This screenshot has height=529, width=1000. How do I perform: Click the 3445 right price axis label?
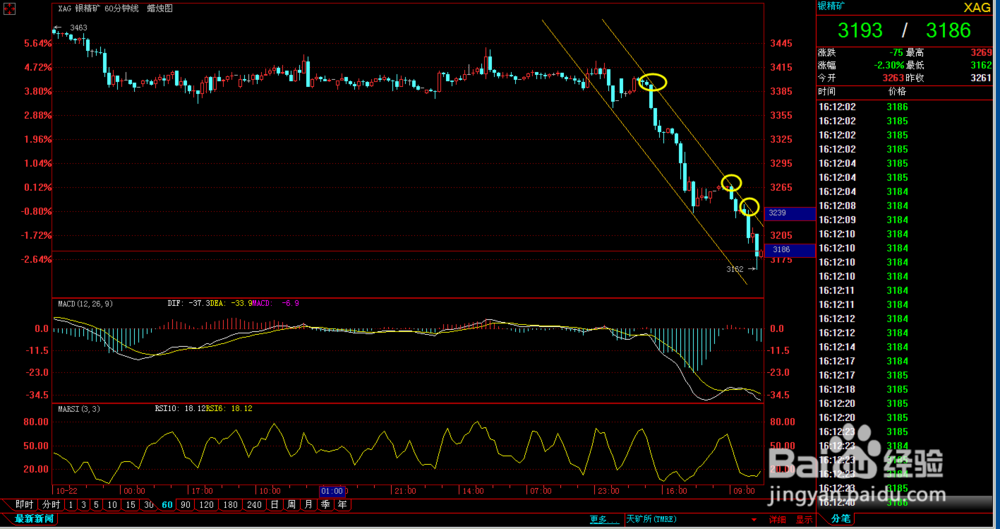tap(781, 43)
